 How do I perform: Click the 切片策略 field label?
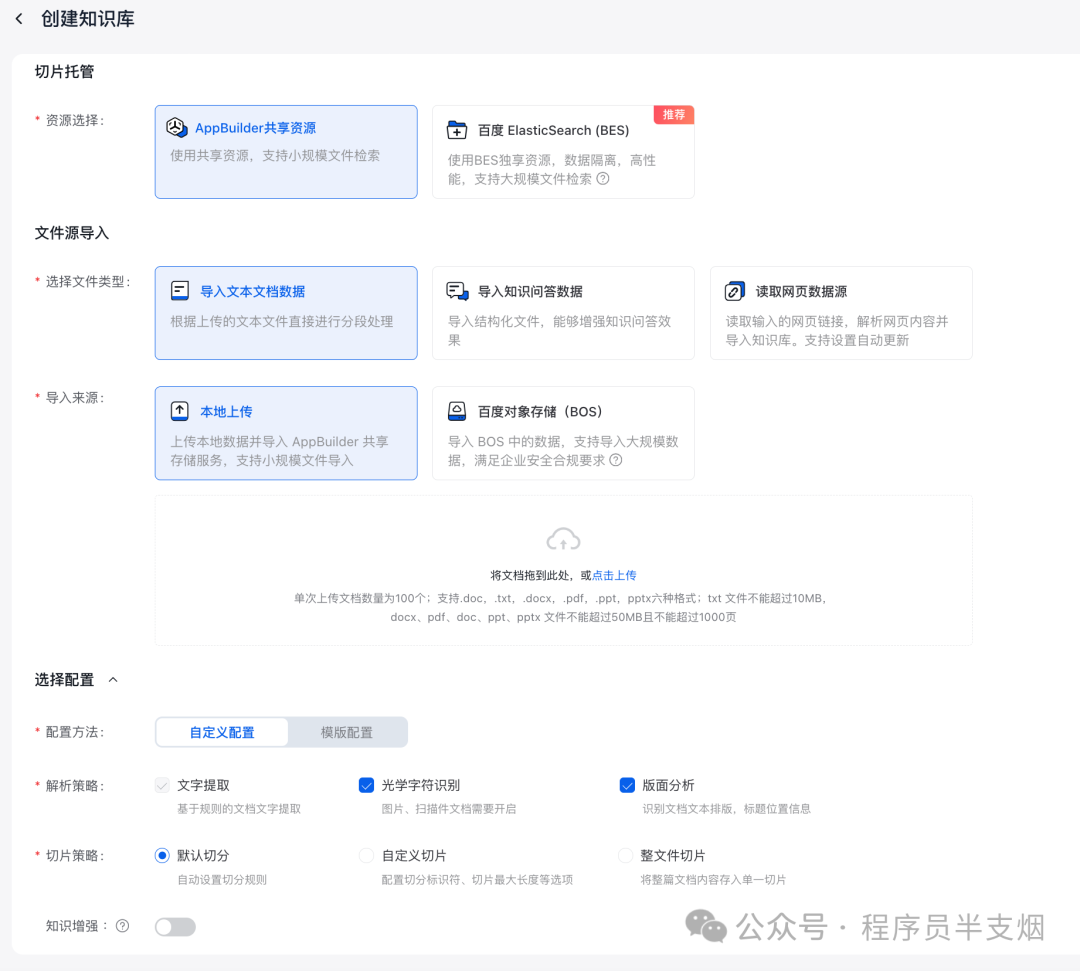[75, 856]
